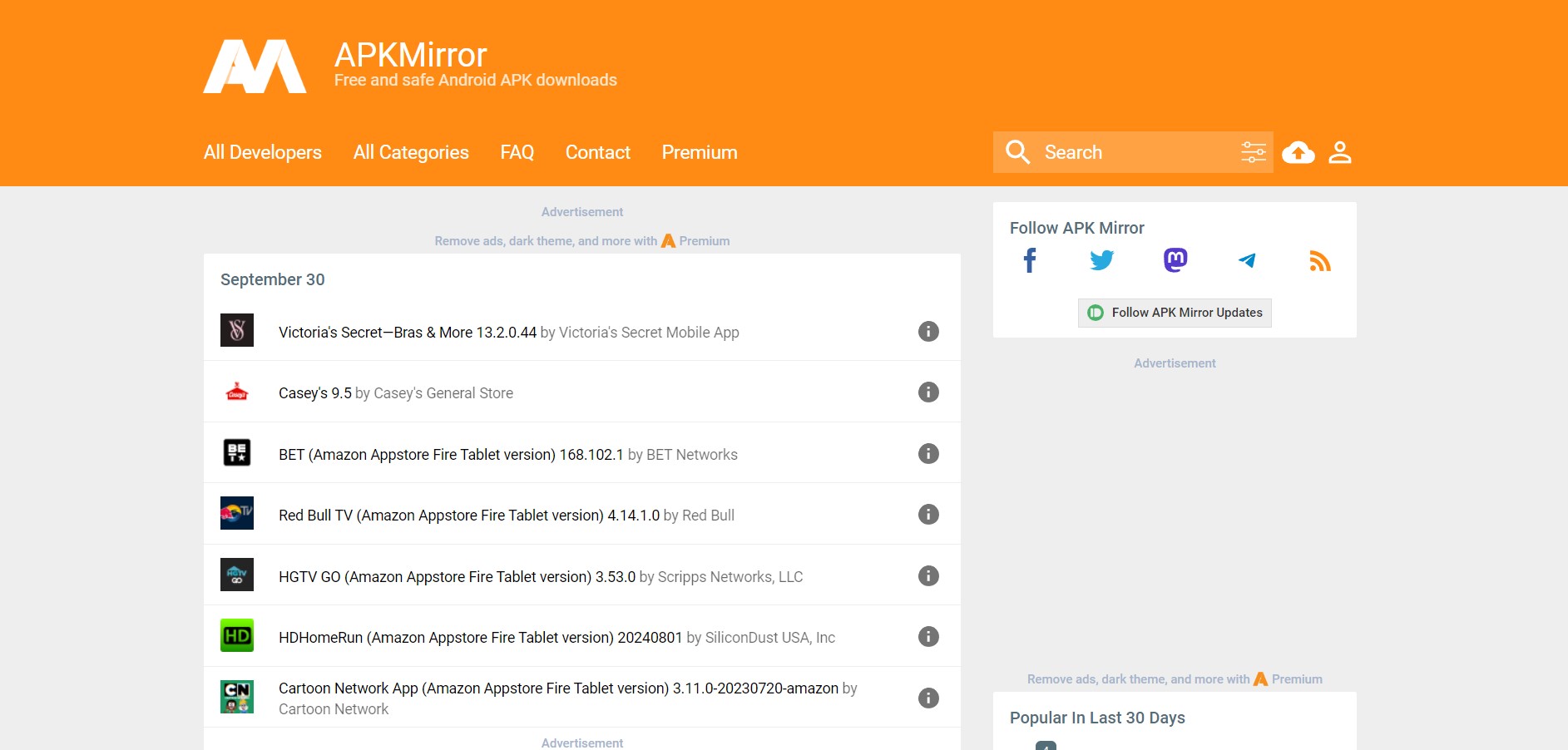Follow APKMirror on Facebook

(x=1029, y=259)
